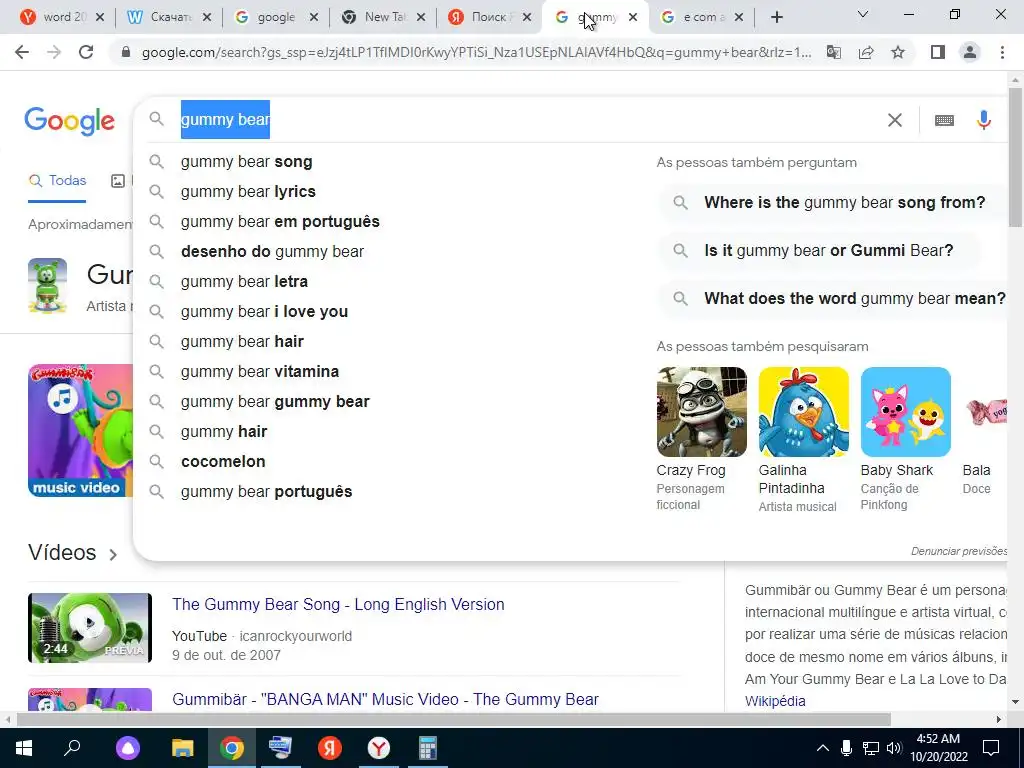Switch to the 'word 20' Yandex tab

click(59, 18)
